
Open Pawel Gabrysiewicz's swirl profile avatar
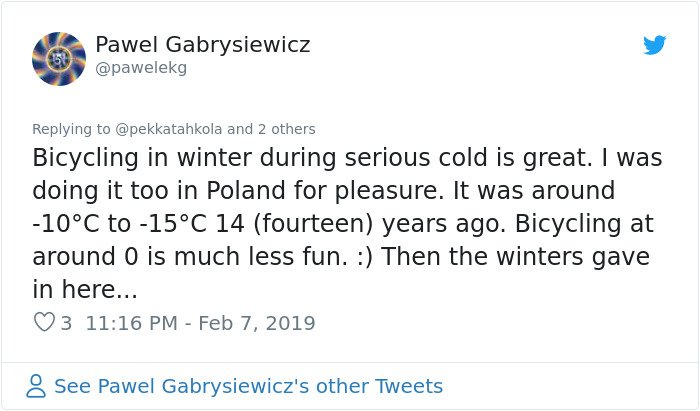(x=59, y=59)
